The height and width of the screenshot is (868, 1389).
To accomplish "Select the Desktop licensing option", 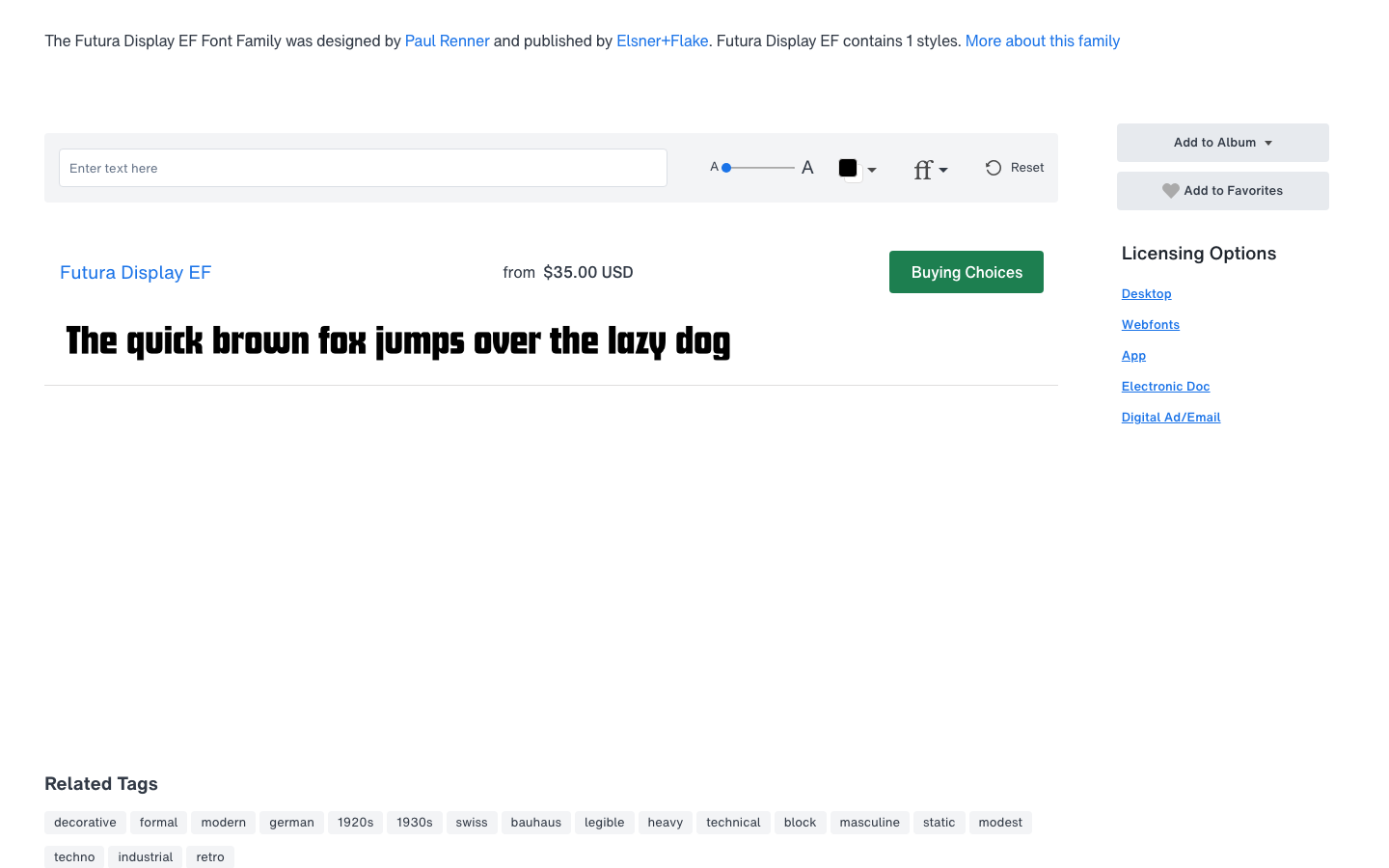I will (x=1146, y=294).
